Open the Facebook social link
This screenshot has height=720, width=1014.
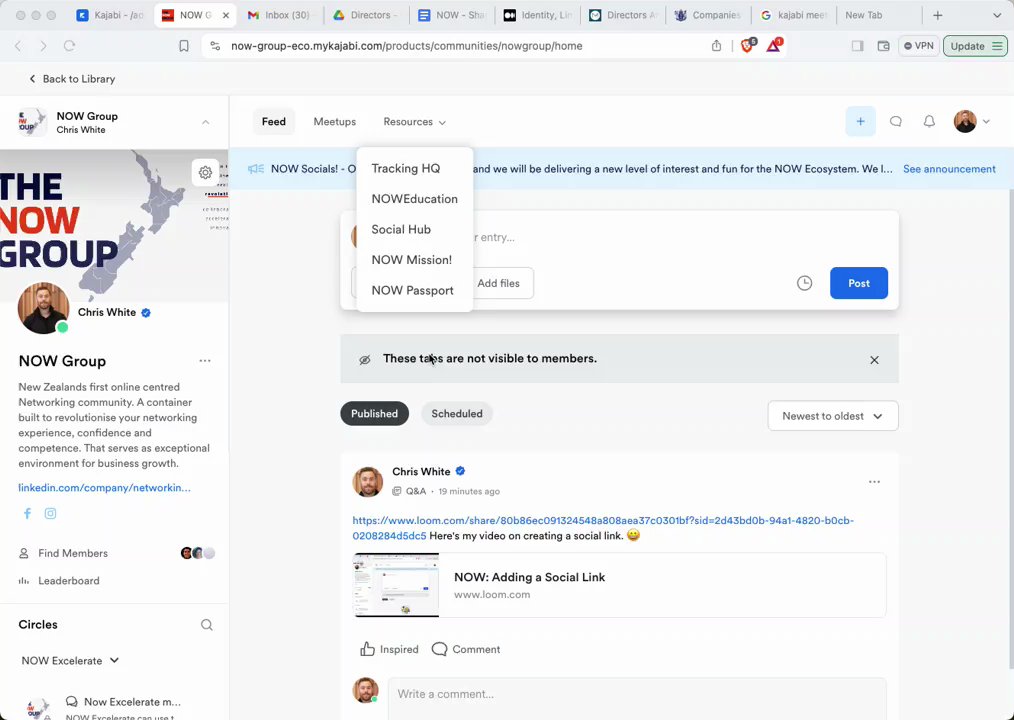tap(27, 514)
